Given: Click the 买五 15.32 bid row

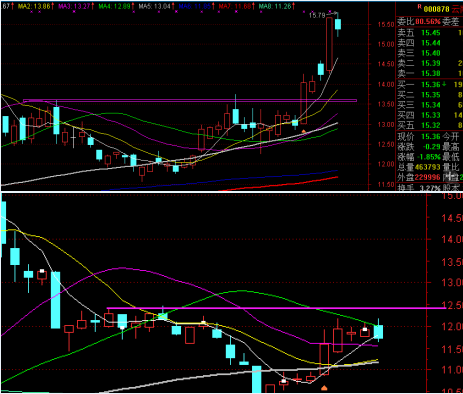Looking at the screenshot, I should (430, 125).
